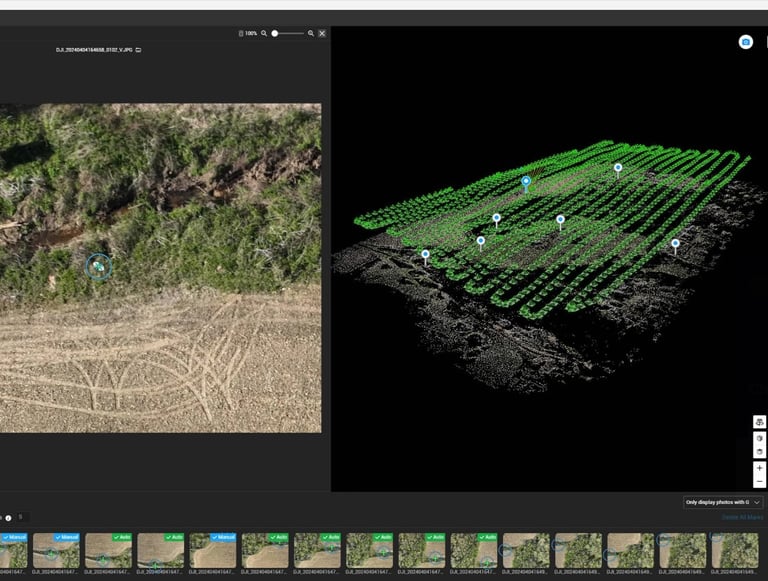Click the zoom in magnifier in photo viewer
This screenshot has width=768, height=581.
click(311, 33)
